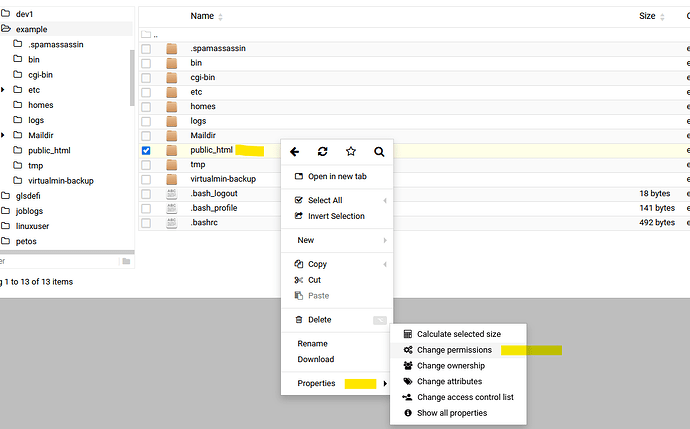
Task: Expand the etc folder in tree
Action: tap(3, 90)
